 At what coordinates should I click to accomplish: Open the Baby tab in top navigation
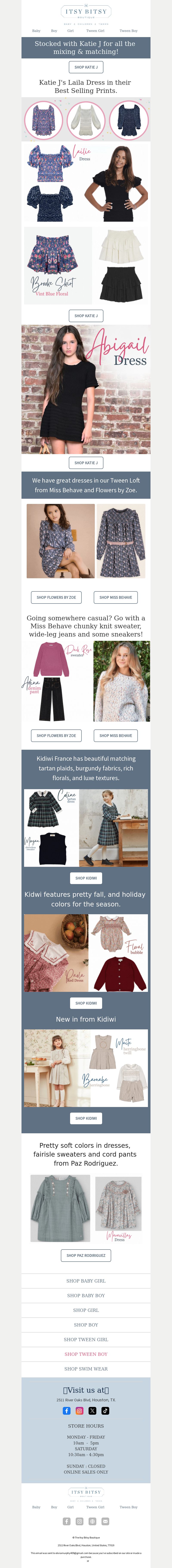click(x=37, y=30)
